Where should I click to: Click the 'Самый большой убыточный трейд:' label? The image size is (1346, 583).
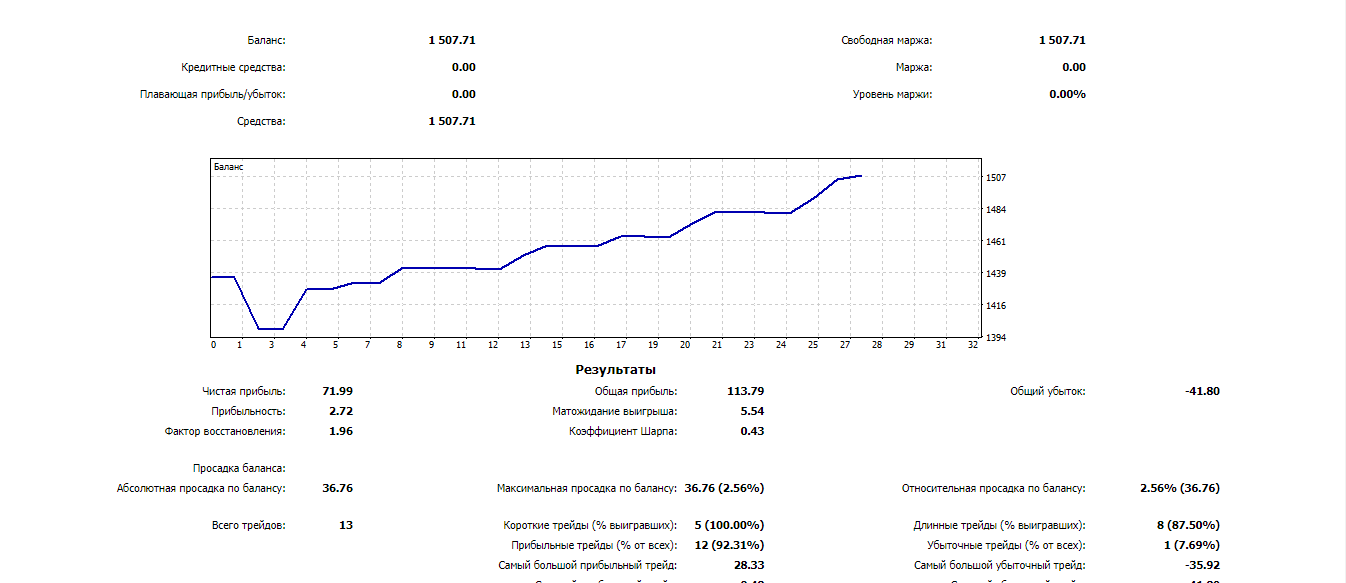tap(1000, 566)
